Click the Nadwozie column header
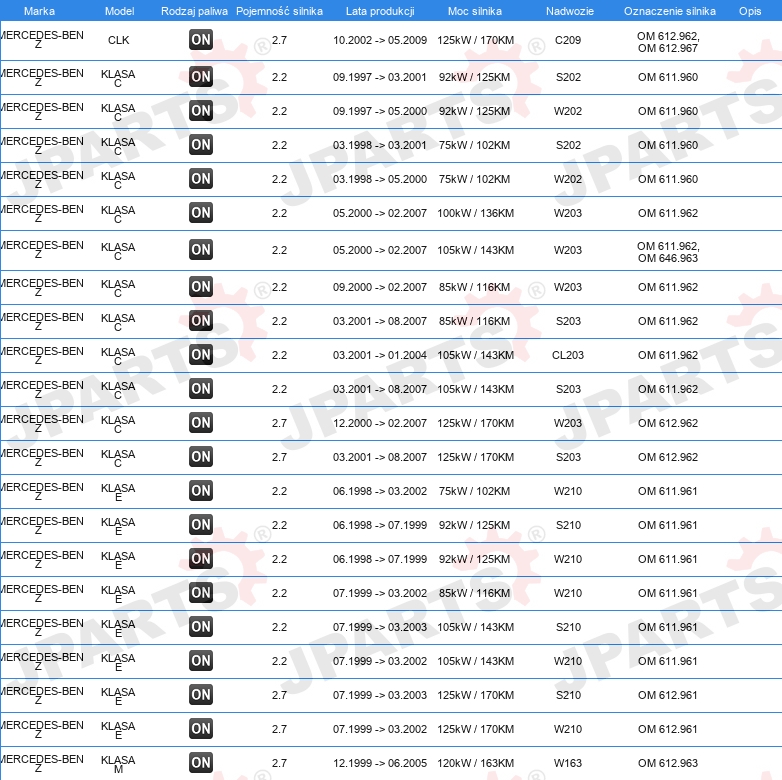The width and height of the screenshot is (782, 780). [570, 11]
